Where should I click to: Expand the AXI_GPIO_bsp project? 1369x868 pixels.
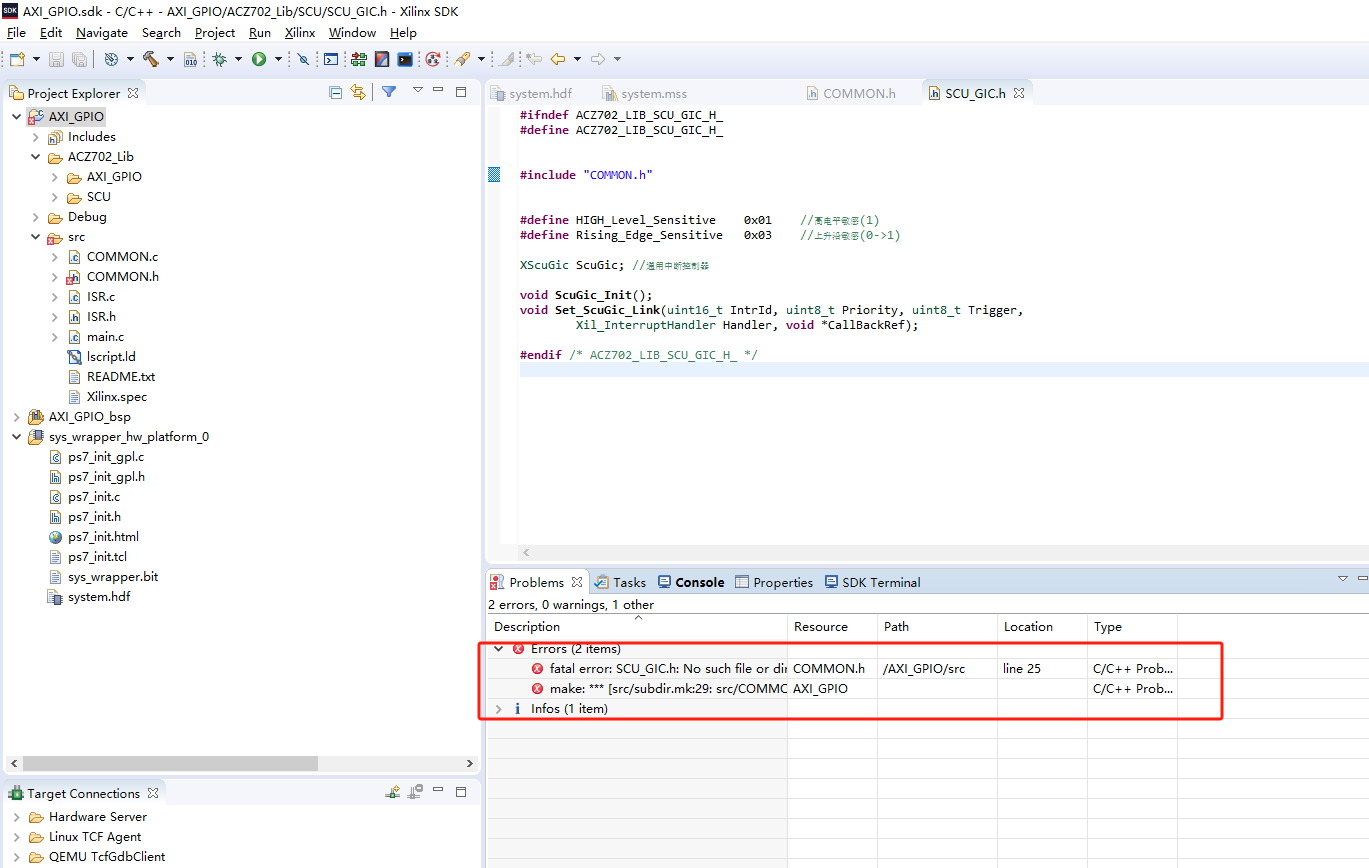pos(17,417)
